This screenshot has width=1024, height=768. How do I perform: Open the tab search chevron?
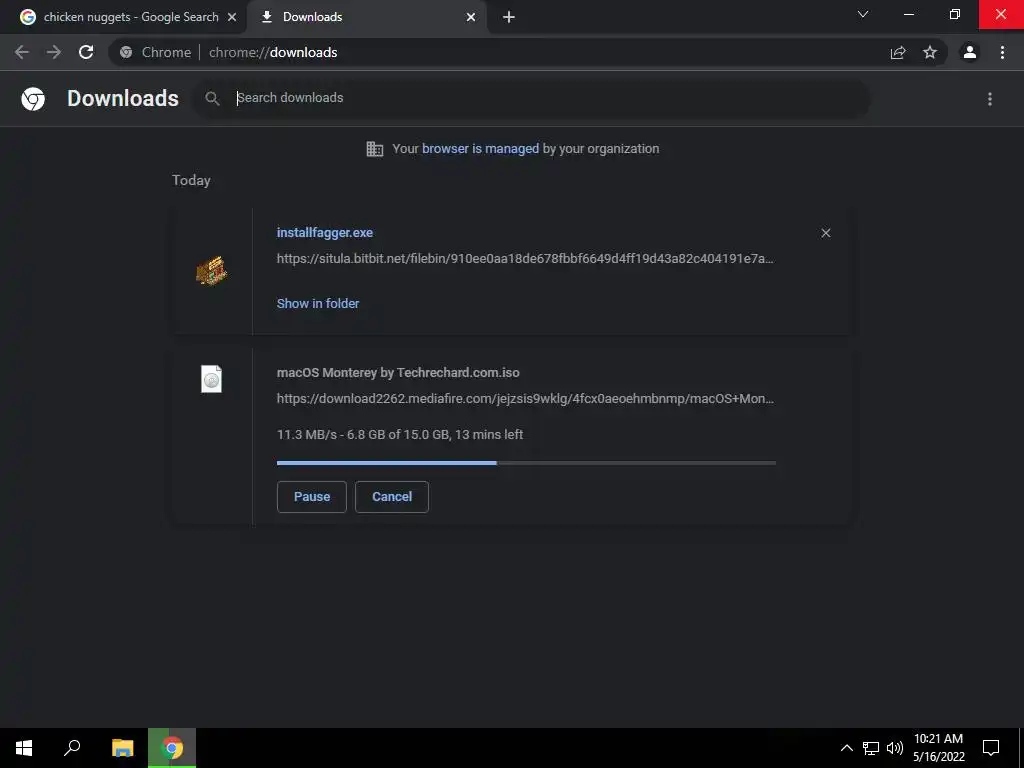tap(863, 14)
